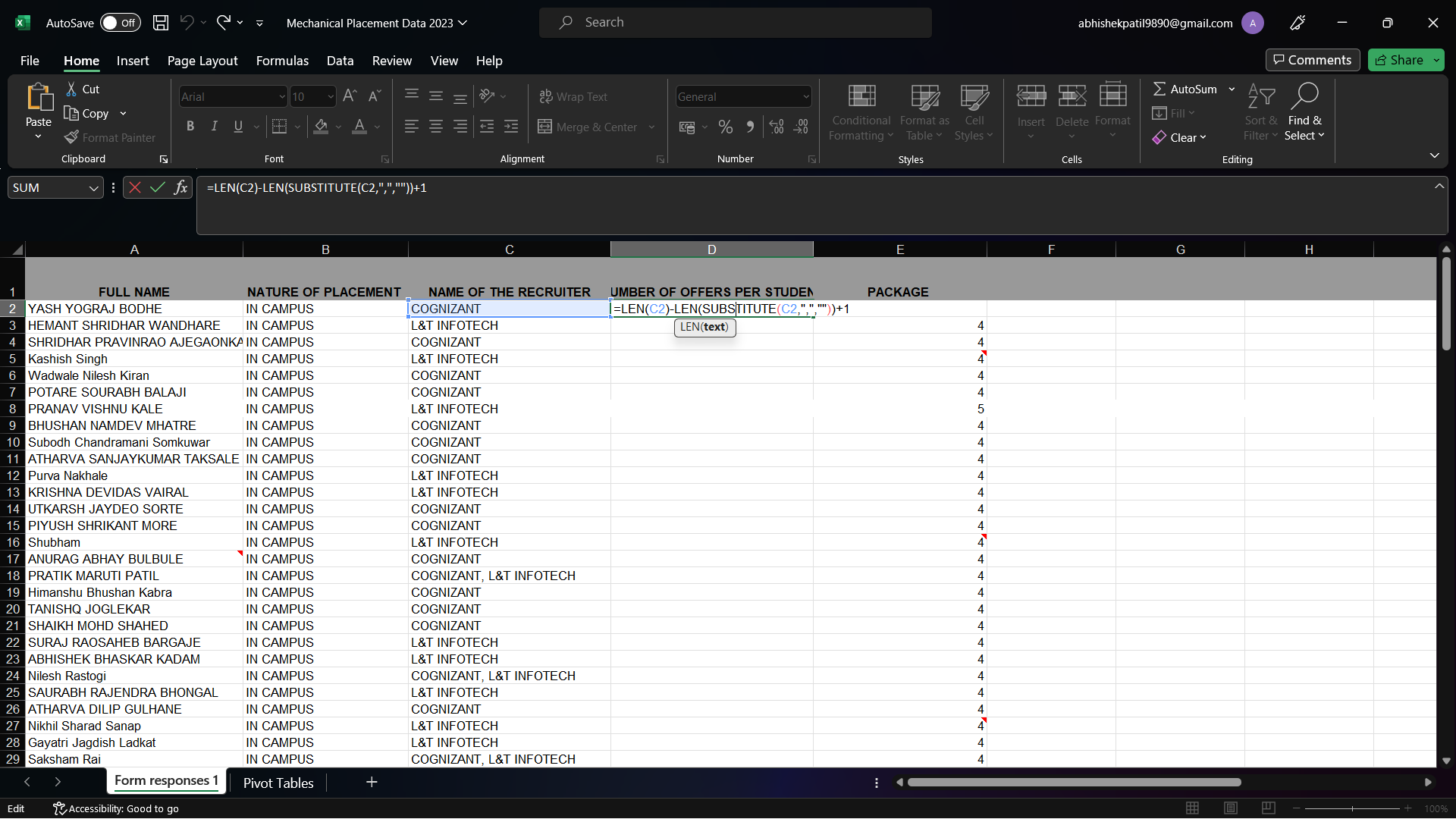1456x819 pixels.
Task: Click the Share button
Action: click(x=1399, y=60)
